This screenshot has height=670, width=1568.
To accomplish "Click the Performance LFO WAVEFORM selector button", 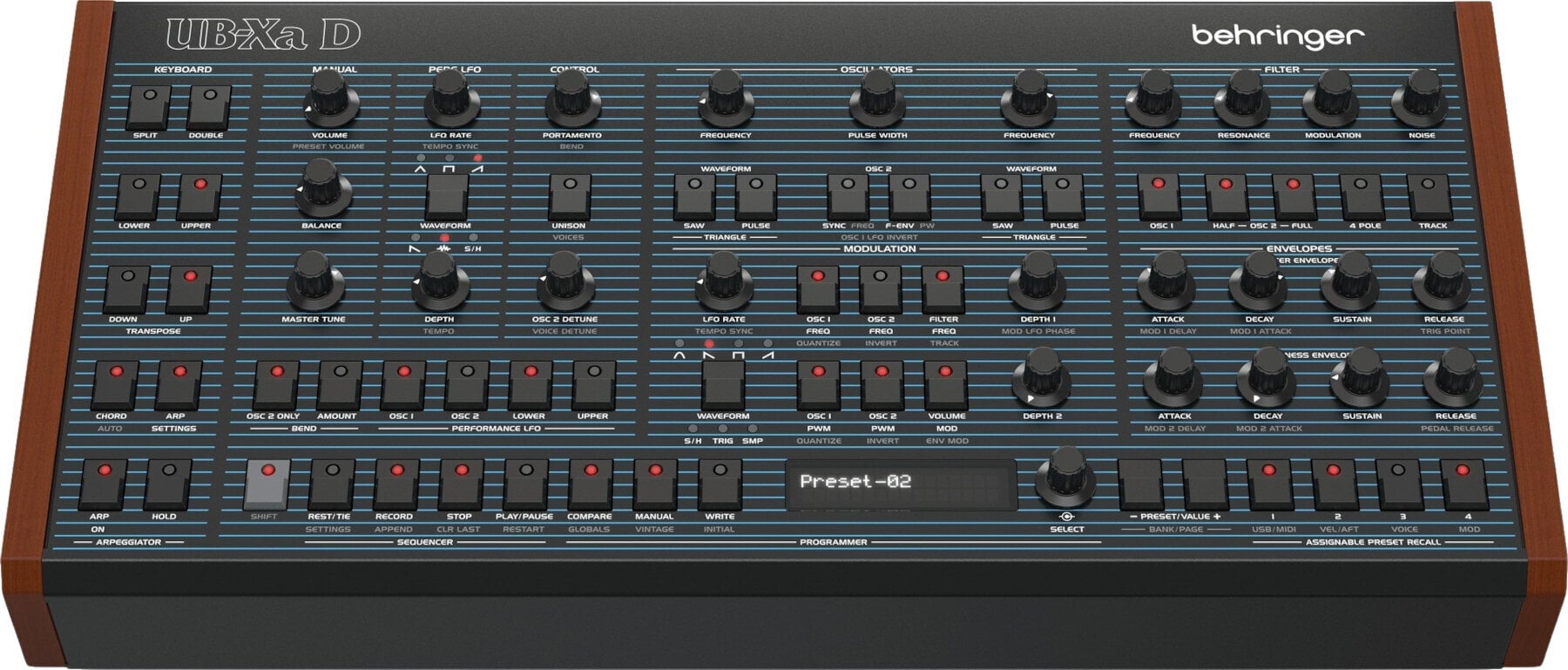I will click(446, 197).
